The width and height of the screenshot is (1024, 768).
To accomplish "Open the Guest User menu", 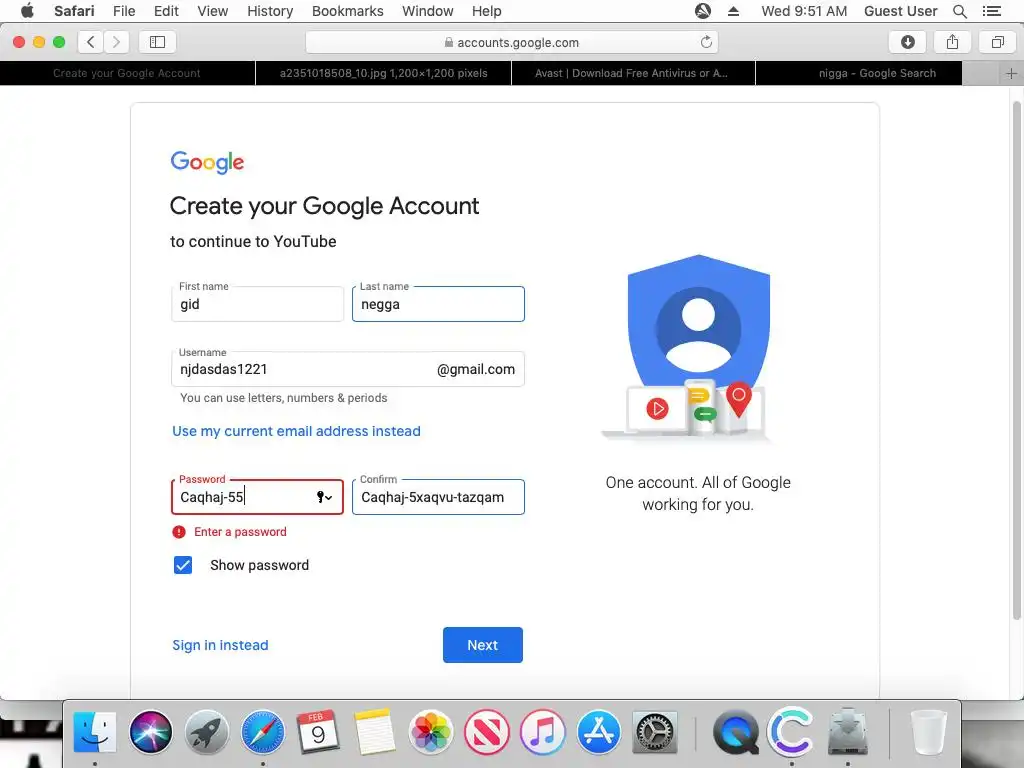I will [x=900, y=11].
